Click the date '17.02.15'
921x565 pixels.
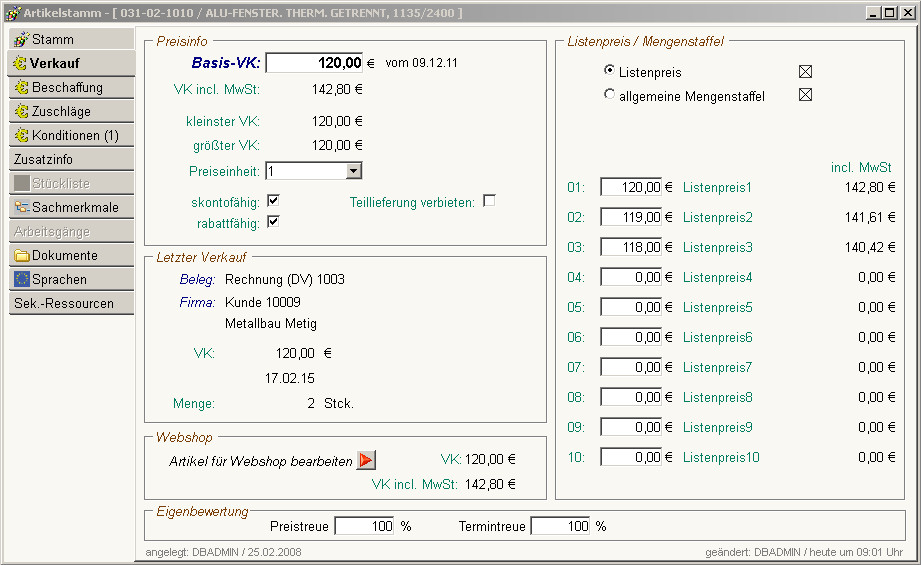(290, 378)
